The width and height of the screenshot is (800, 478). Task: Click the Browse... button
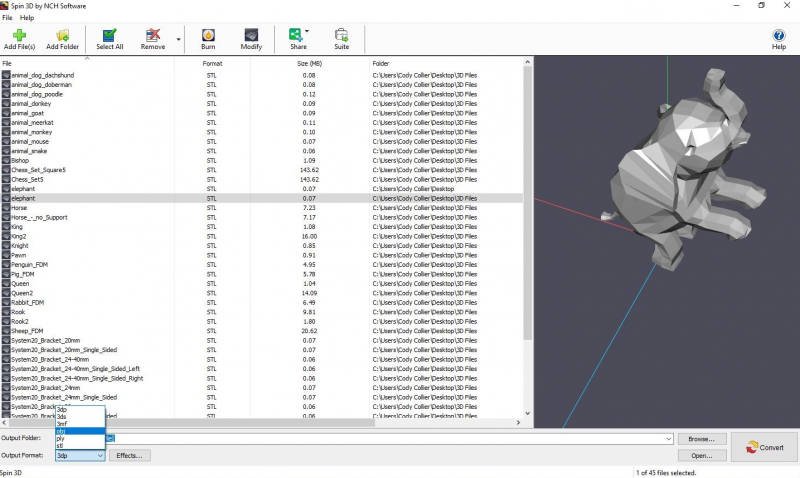[701, 438]
